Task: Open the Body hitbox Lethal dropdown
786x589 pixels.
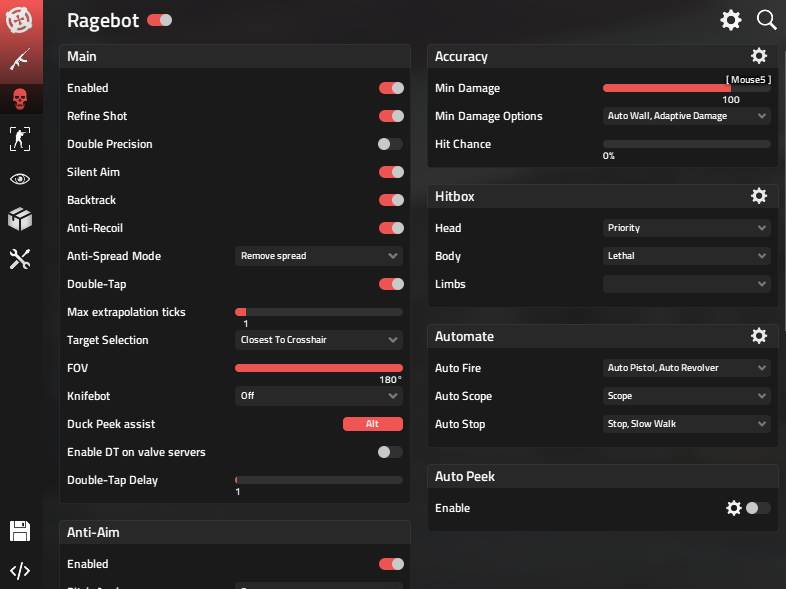Action: coord(687,256)
